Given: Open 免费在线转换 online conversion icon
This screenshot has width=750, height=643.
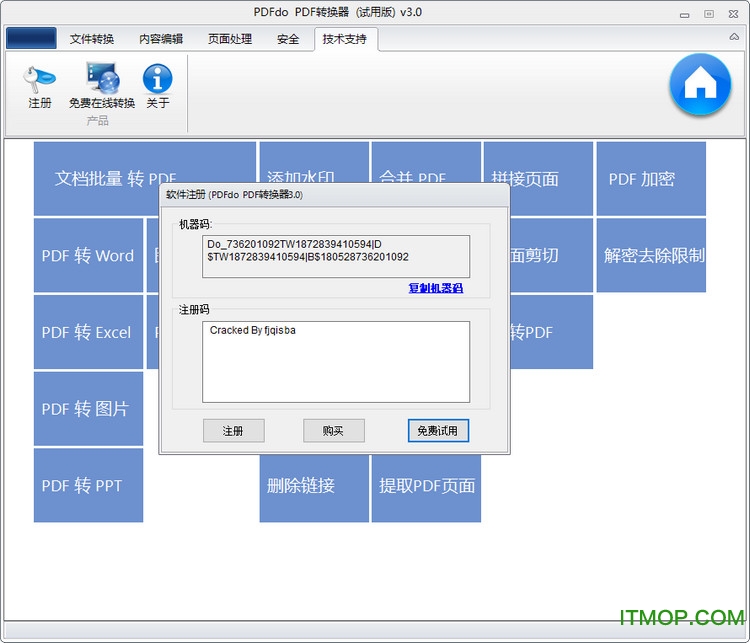Looking at the screenshot, I should (x=102, y=86).
